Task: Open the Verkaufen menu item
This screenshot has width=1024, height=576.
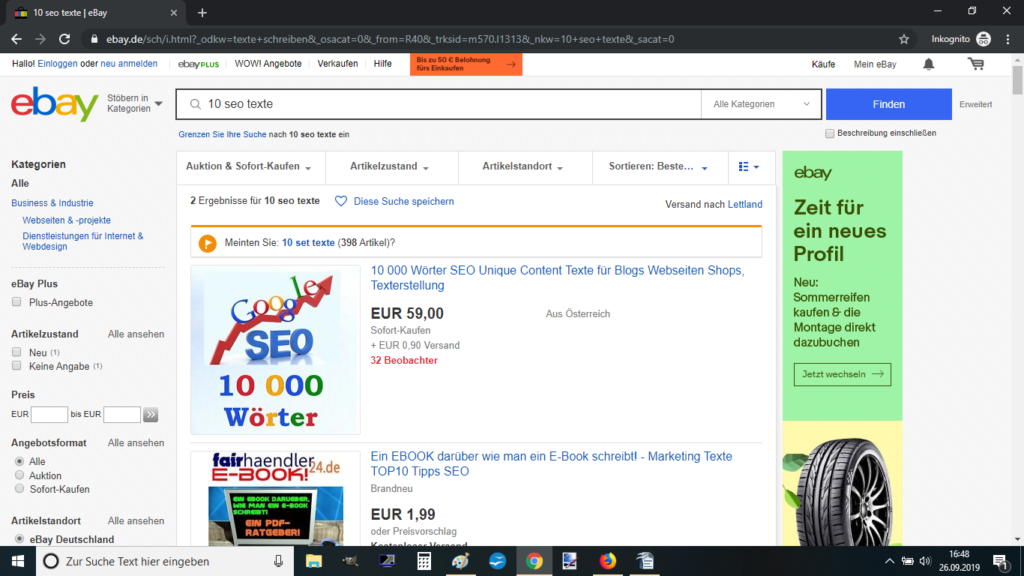Action: 338,64
